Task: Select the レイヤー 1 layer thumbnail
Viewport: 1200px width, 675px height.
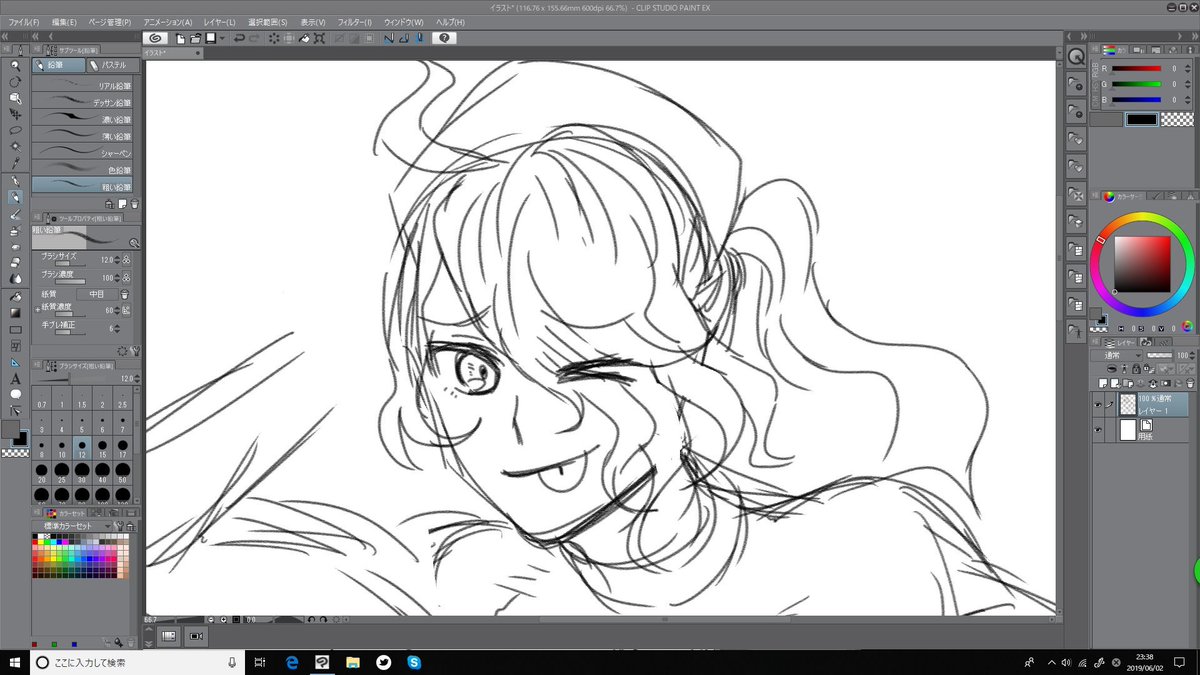Action: point(1128,404)
